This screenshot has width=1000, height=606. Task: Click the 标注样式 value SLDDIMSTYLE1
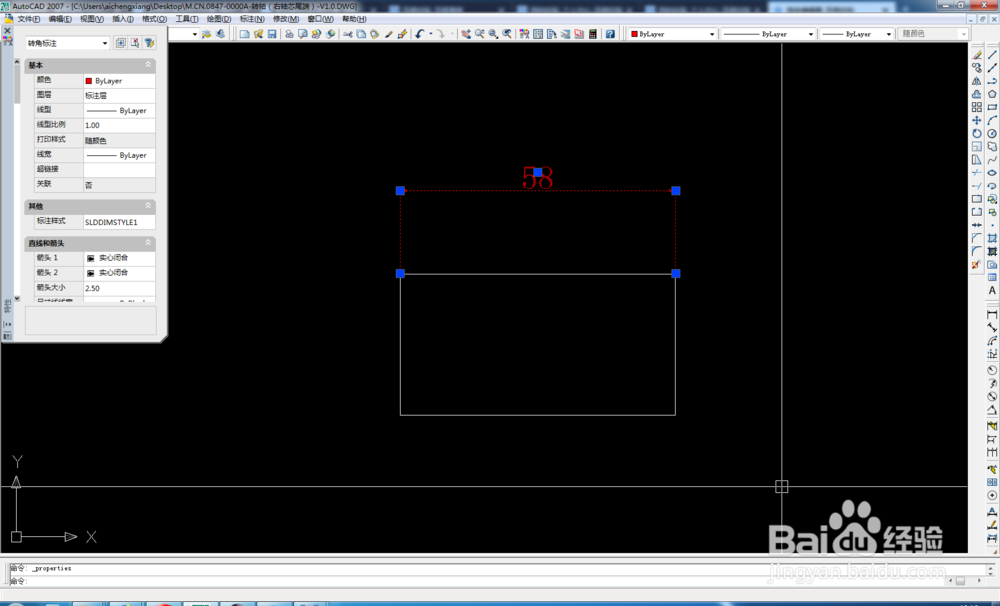pos(119,222)
